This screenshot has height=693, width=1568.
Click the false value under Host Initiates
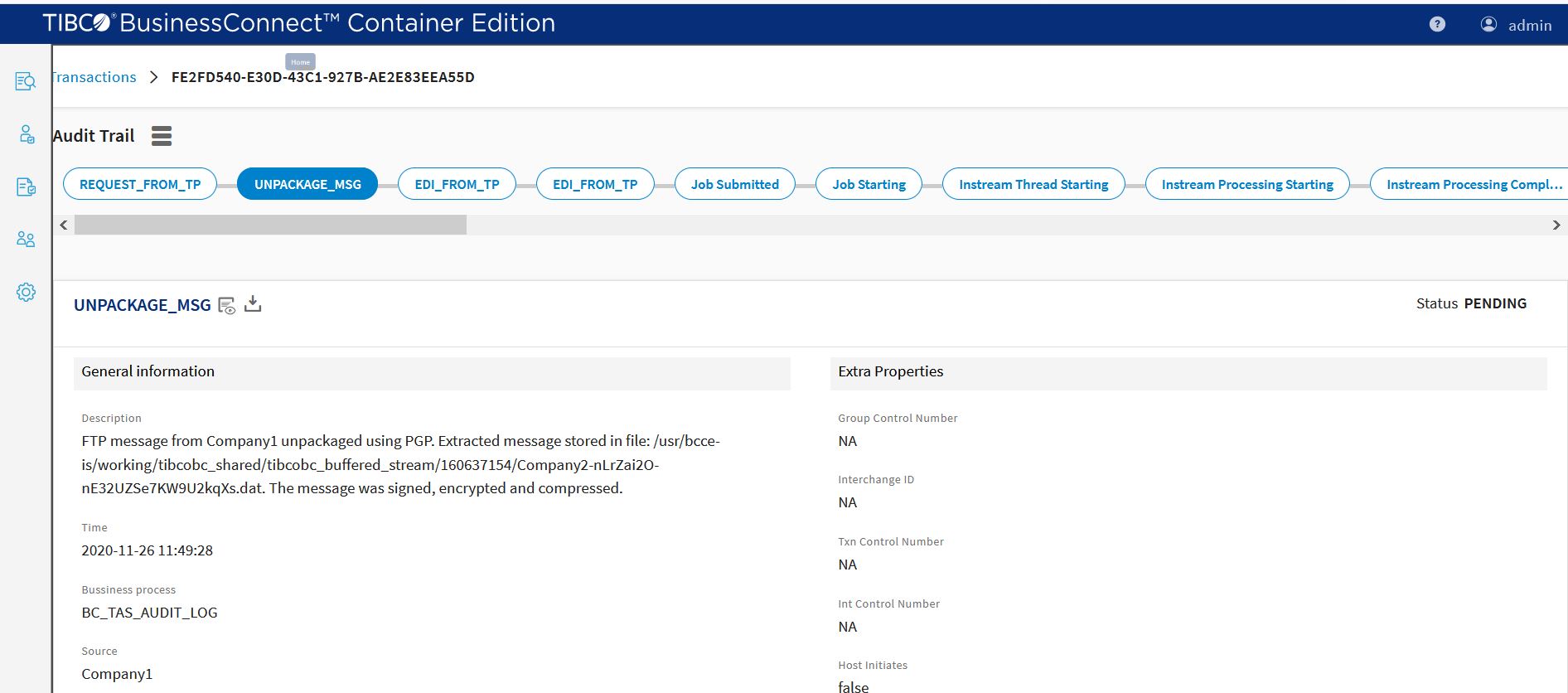(854, 686)
